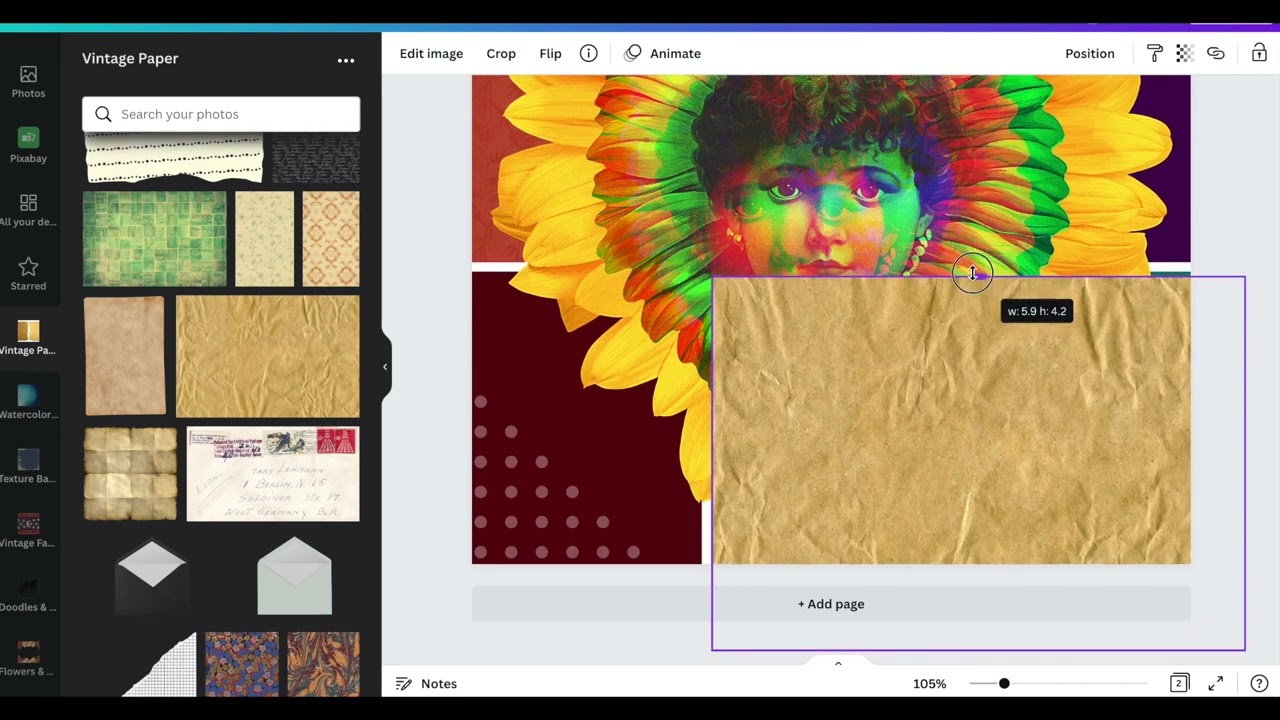Click the magnifier icon in search box
Image resolution: width=1280 pixels, height=720 pixels.
pyautogui.click(x=103, y=114)
